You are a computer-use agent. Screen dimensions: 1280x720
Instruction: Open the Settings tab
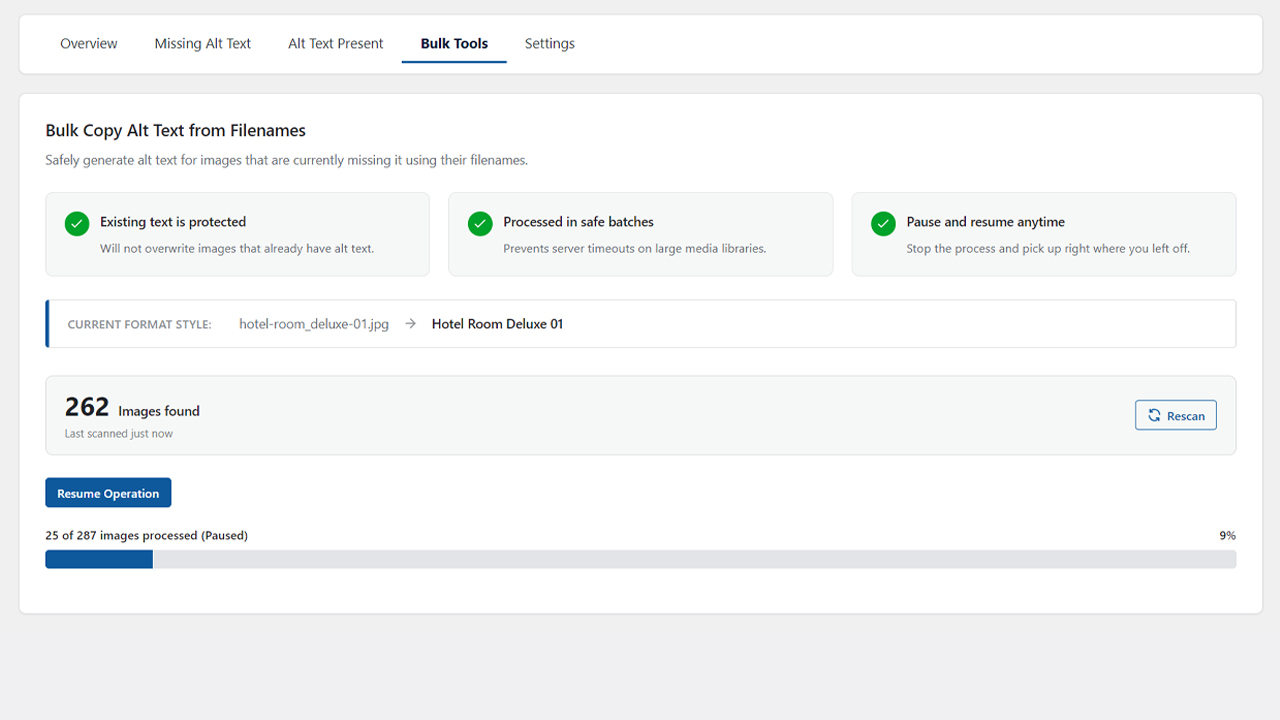point(550,44)
